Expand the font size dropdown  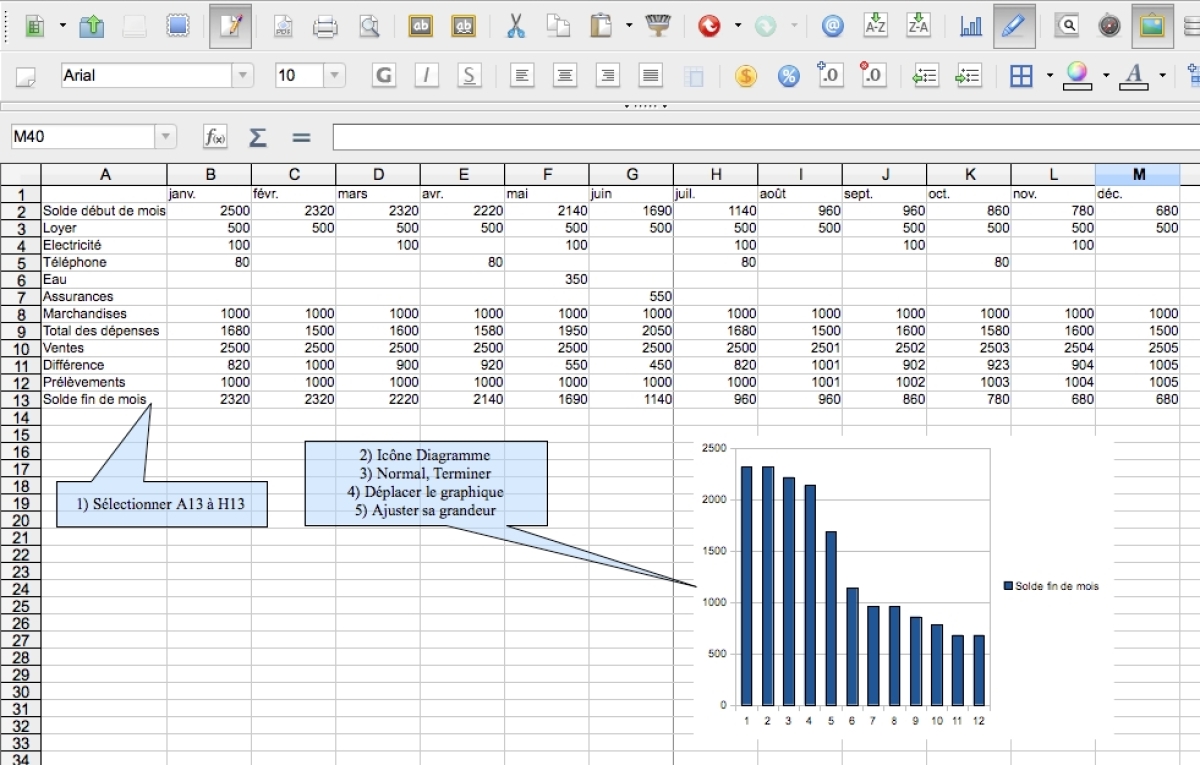pyautogui.click(x=333, y=75)
